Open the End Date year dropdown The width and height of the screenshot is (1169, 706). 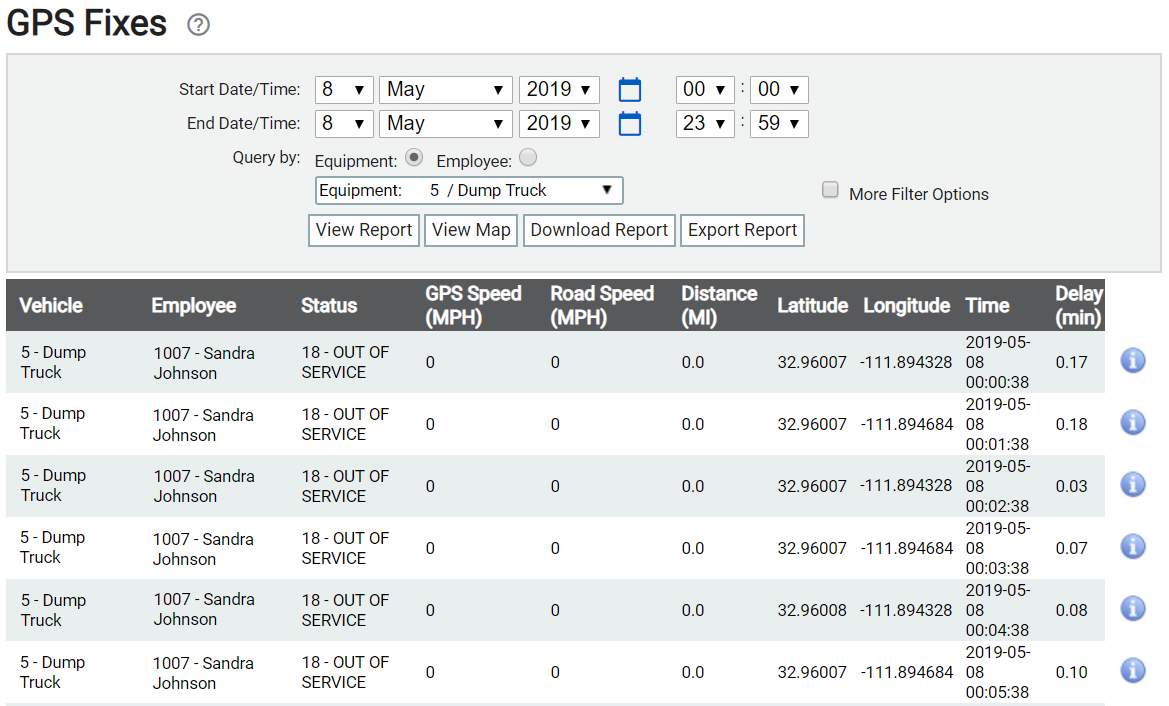tap(559, 124)
